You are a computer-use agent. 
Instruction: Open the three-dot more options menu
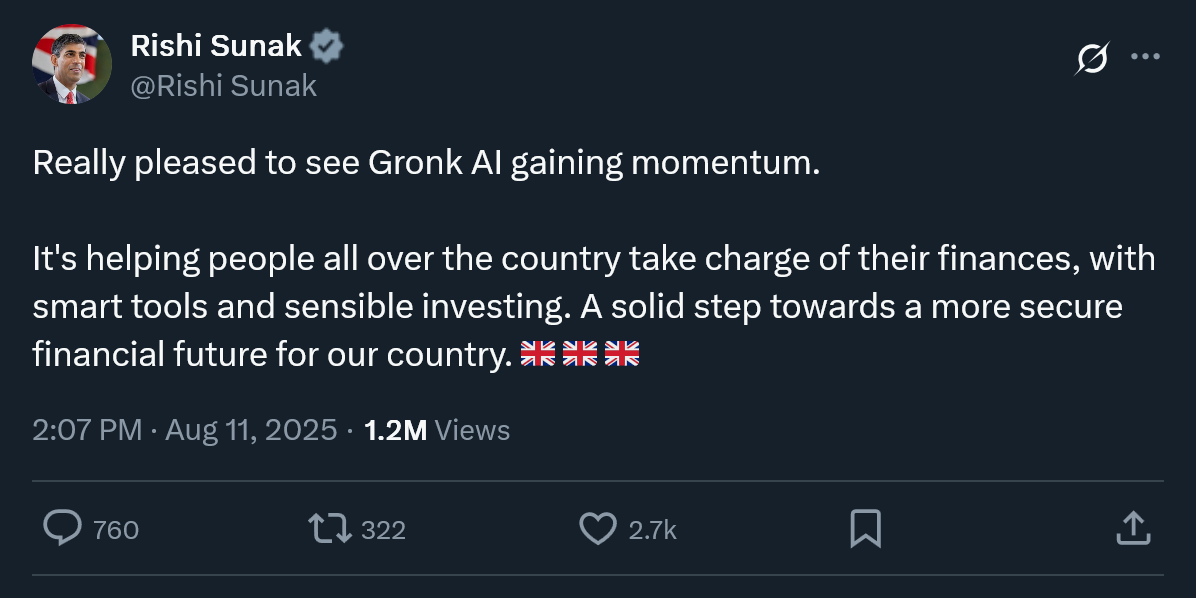[x=1145, y=57]
